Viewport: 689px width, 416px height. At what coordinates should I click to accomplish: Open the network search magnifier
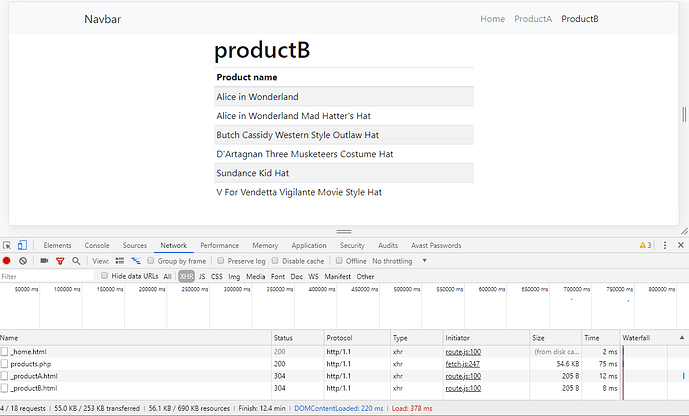coord(75,261)
